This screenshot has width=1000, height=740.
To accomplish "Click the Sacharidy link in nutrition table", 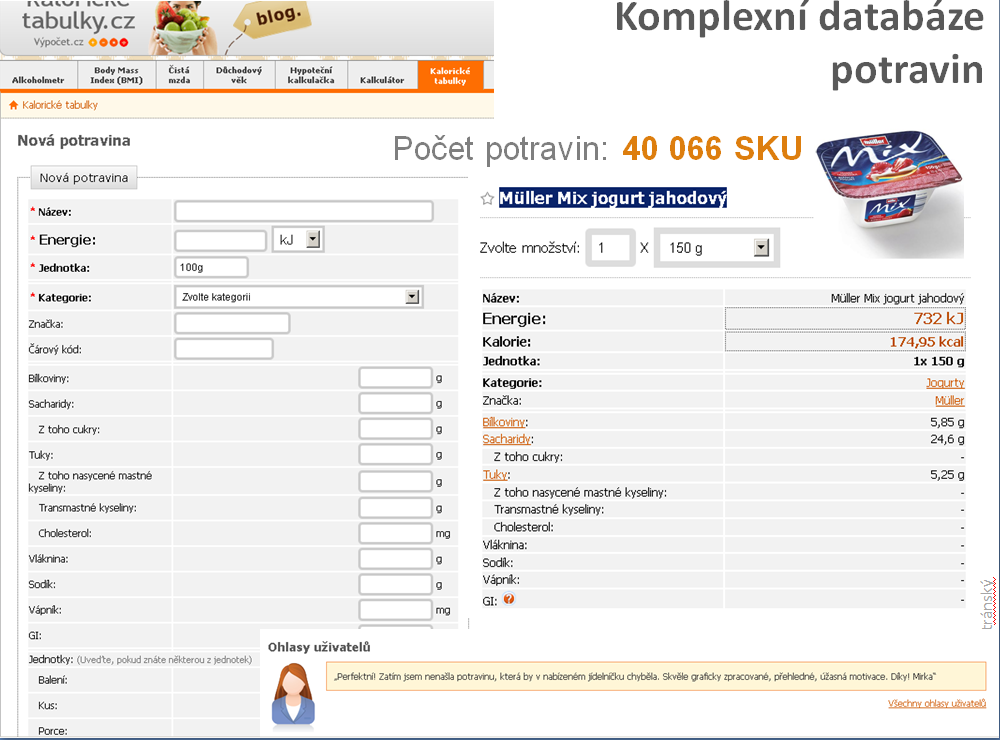I will tap(506, 439).
